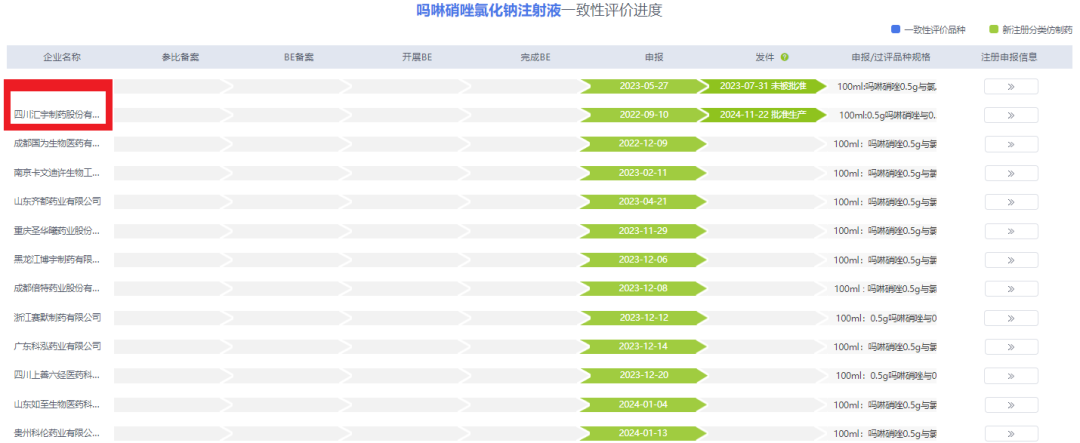1080x443 pixels.
Task: Expand registration info for 山东齐都药业有限公司
Action: point(1010,202)
